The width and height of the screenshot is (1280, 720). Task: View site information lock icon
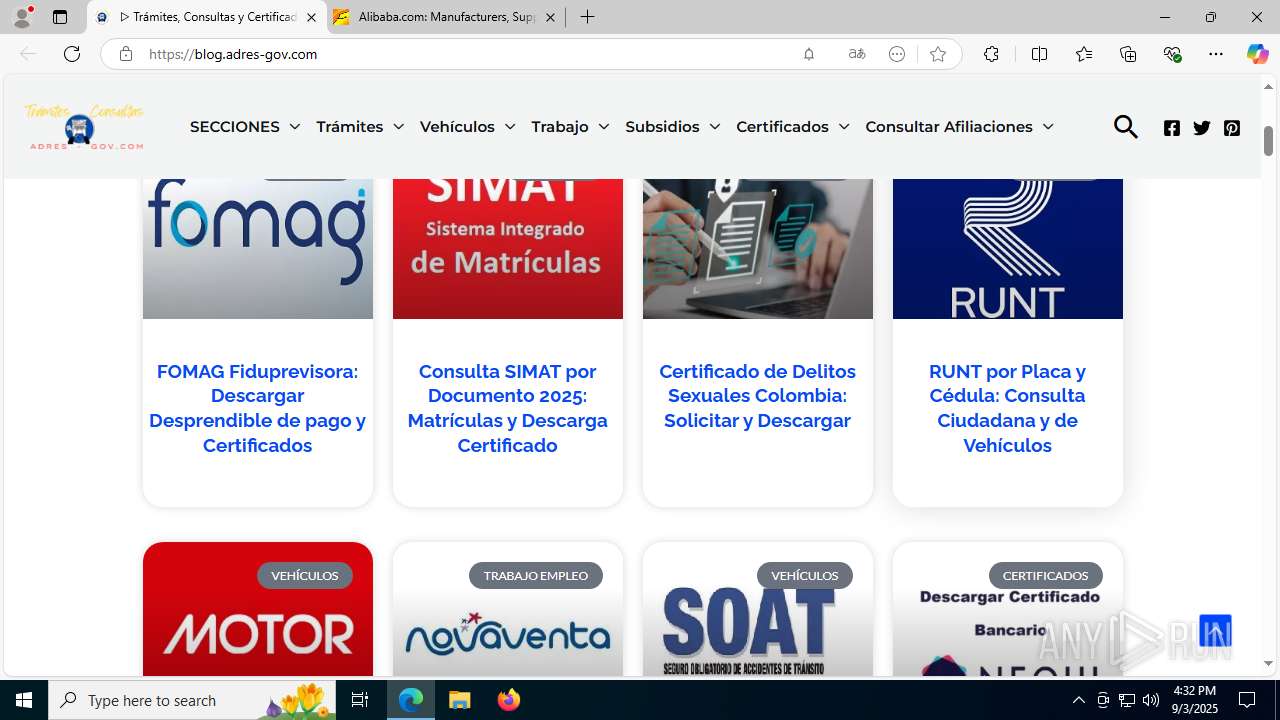[x=125, y=54]
